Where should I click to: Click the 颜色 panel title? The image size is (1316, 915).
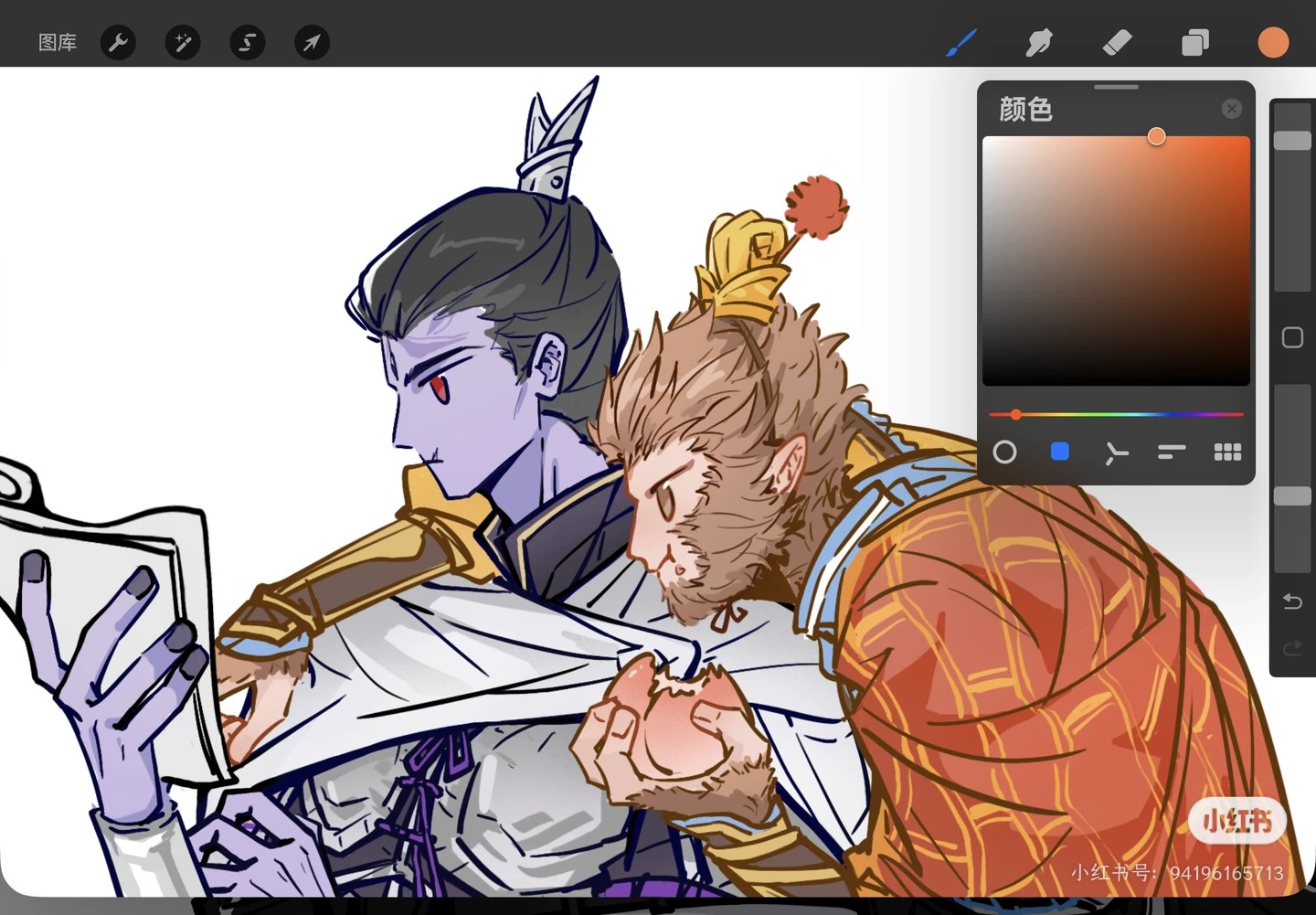click(1025, 110)
